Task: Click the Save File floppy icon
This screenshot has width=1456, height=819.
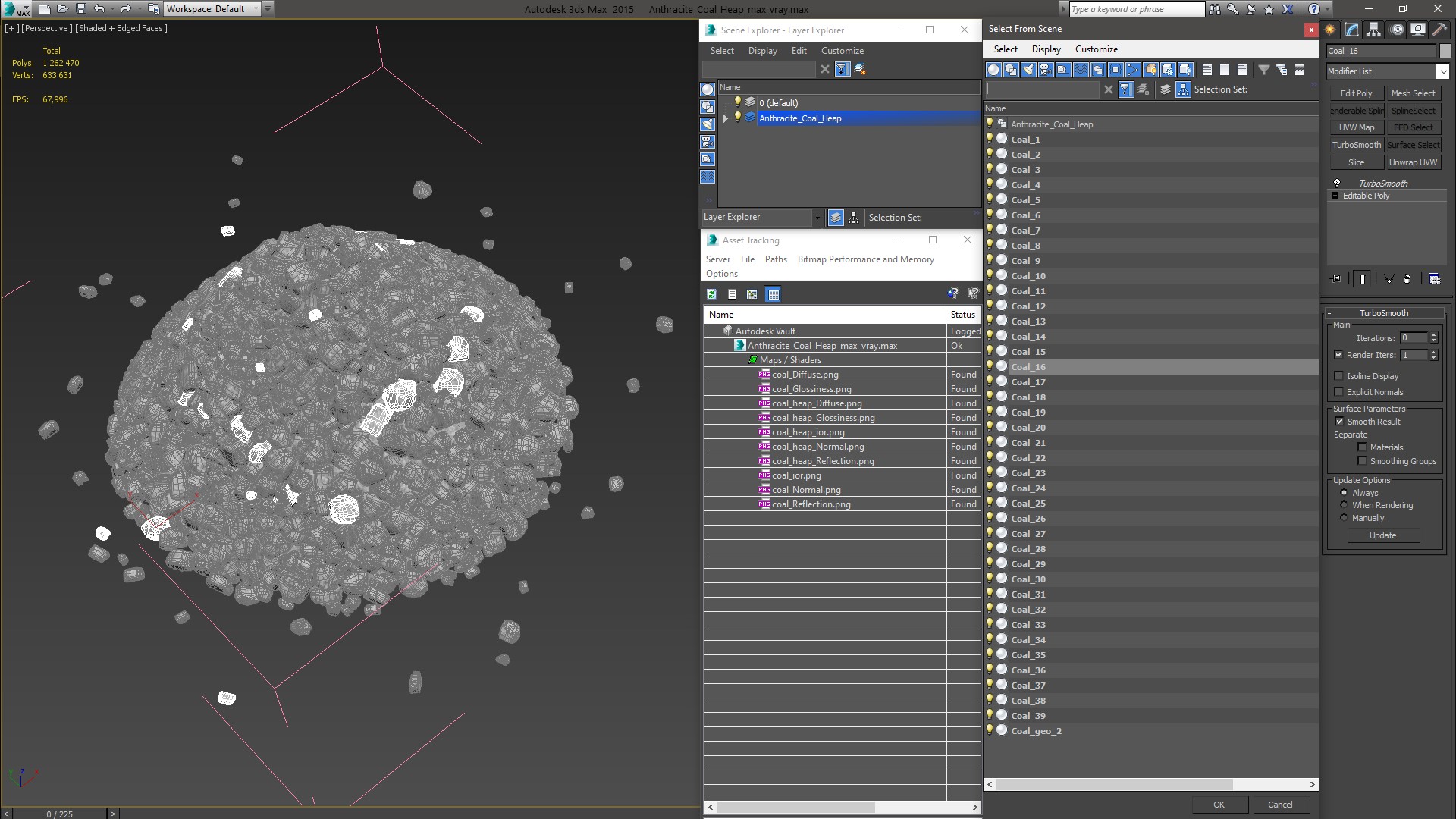Action: point(81,9)
